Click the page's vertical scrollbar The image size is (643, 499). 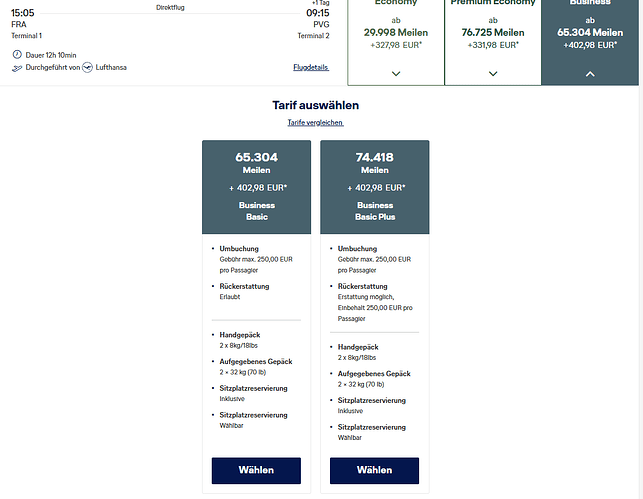click(x=641, y=249)
